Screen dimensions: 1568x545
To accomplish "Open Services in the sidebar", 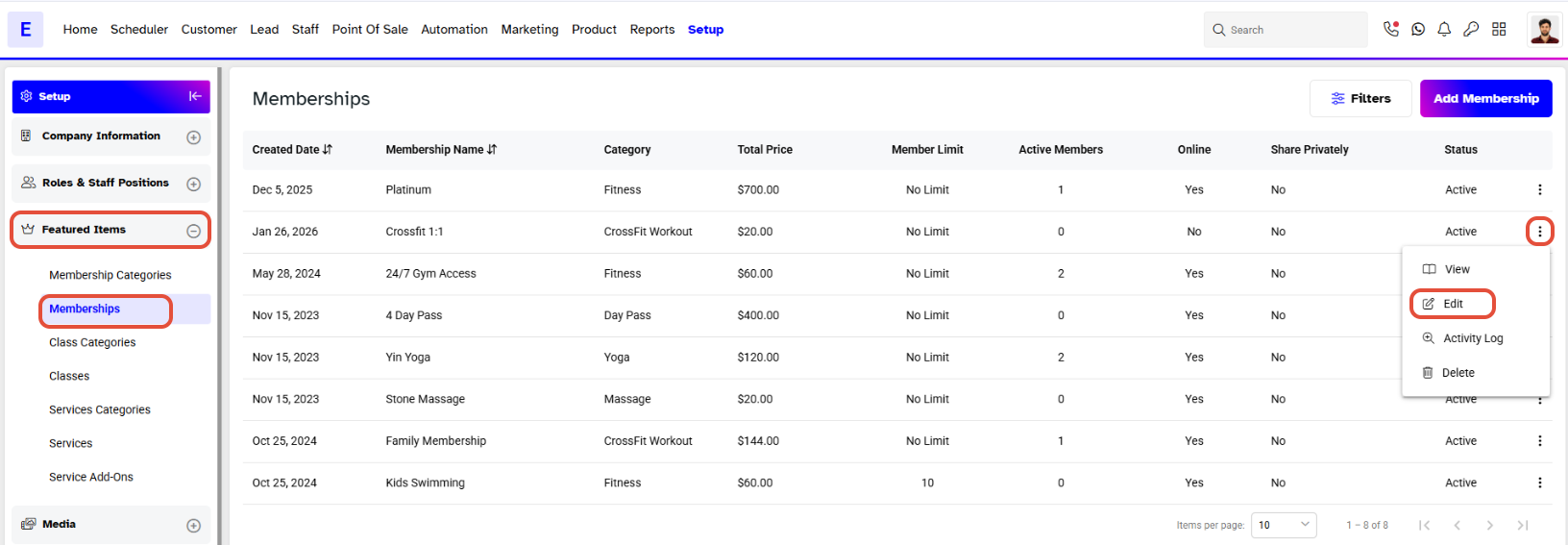I will point(71,443).
